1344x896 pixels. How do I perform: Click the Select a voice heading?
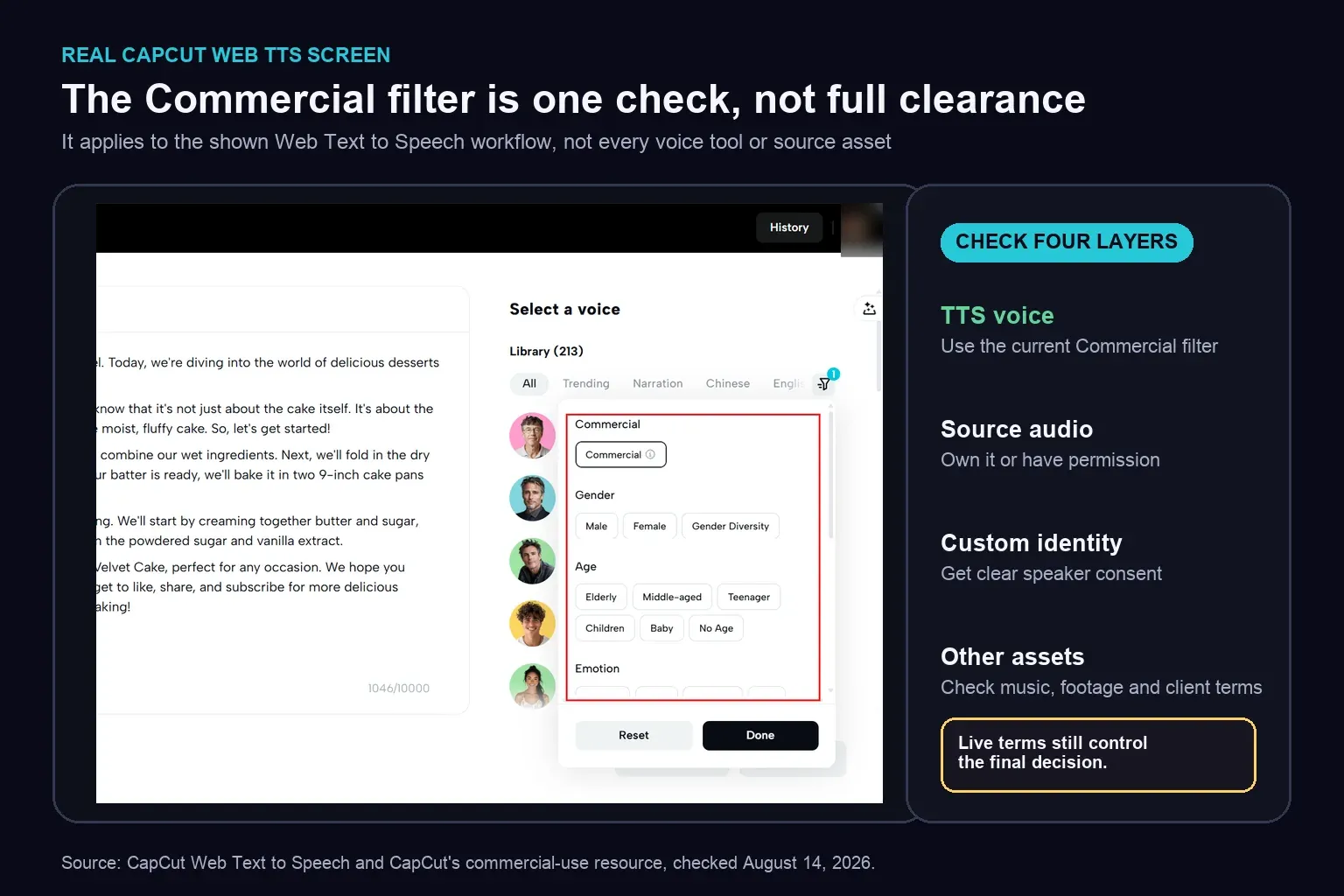tap(564, 309)
